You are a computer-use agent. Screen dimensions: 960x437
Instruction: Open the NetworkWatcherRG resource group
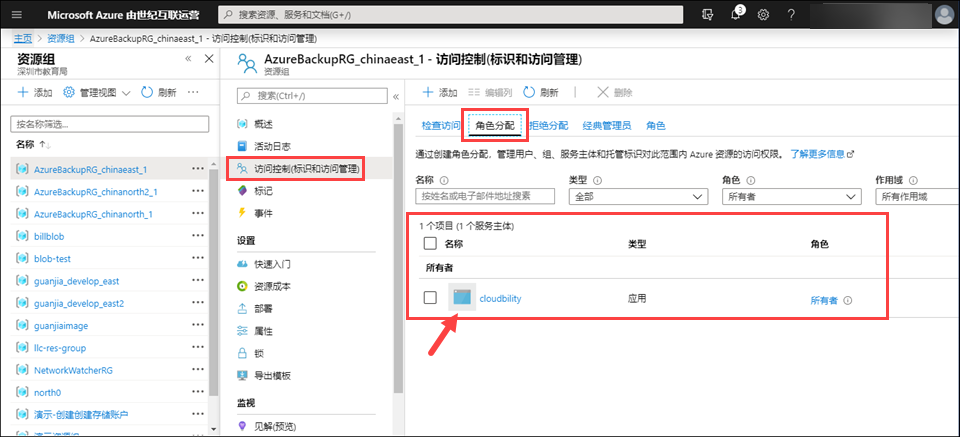pyautogui.click(x=73, y=370)
